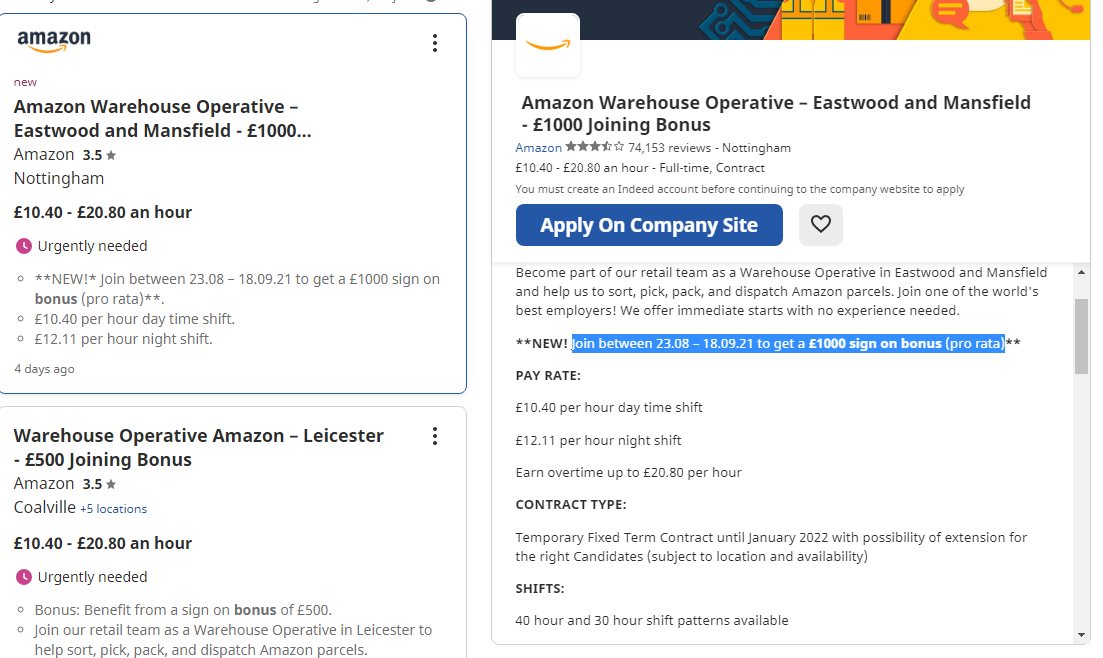Click scrollbar down arrow in job description
Viewport: 1103px width, 658px height.
click(x=1082, y=635)
